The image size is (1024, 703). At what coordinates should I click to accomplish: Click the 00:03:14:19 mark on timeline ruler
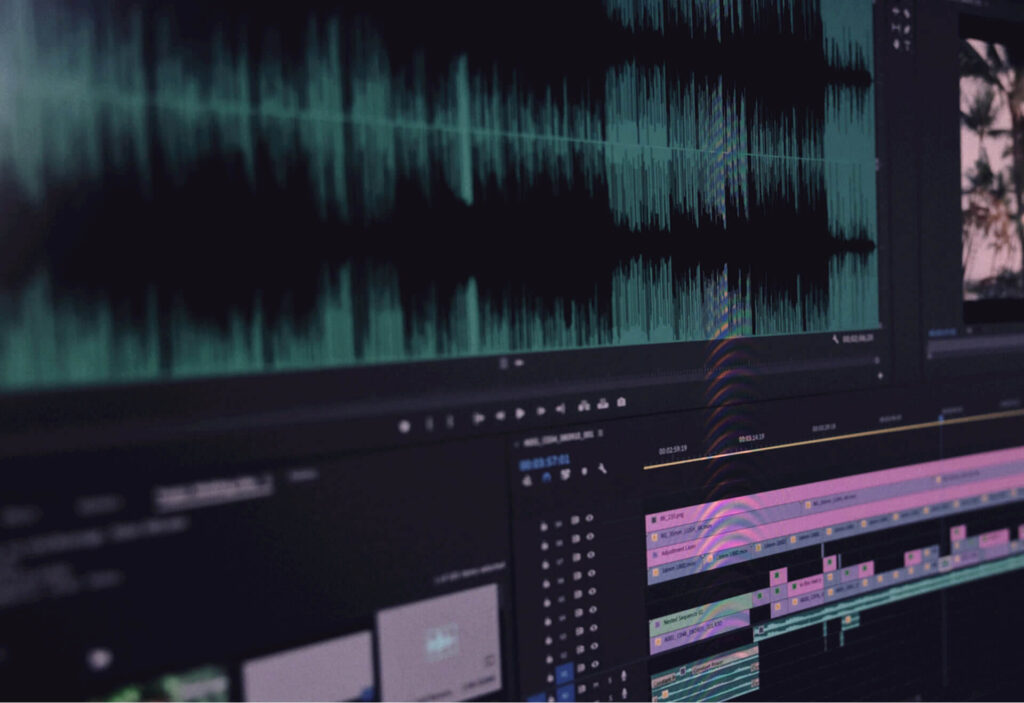click(752, 437)
